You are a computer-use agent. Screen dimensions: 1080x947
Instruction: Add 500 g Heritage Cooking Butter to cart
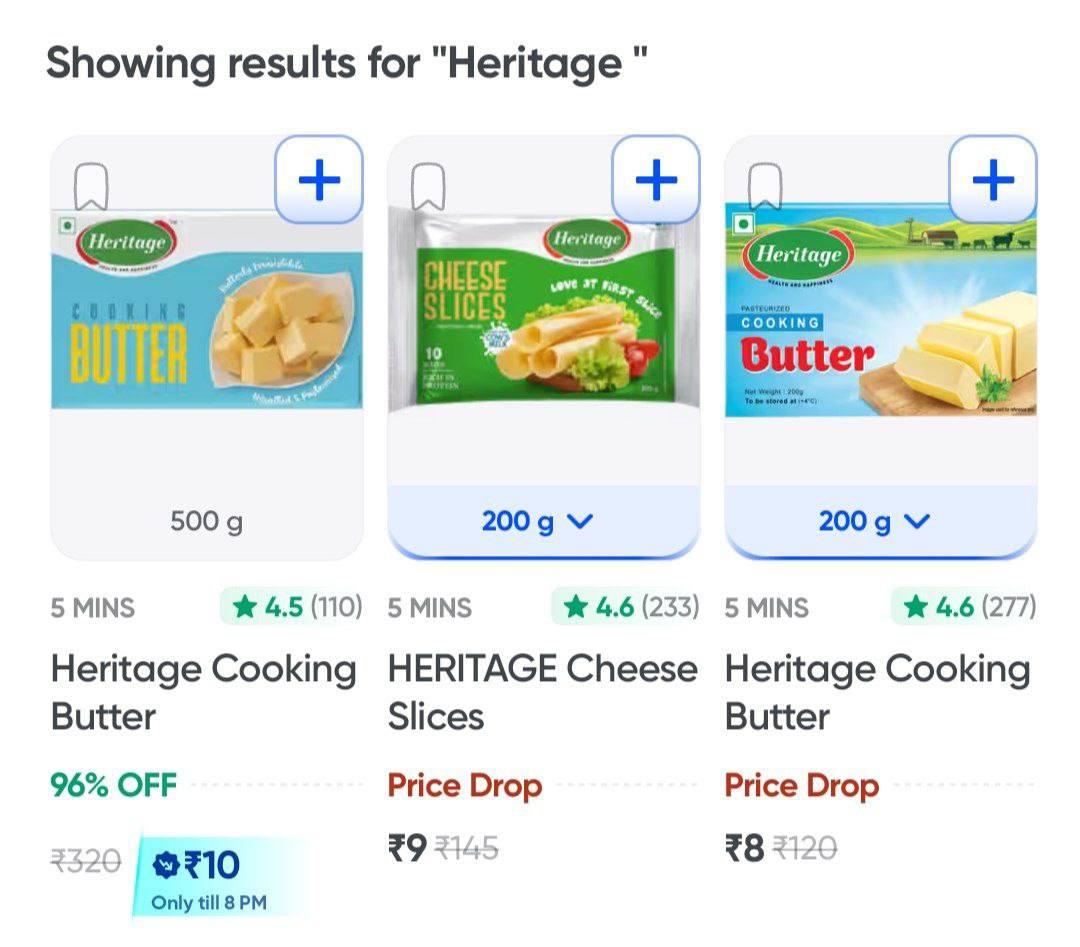[x=319, y=180]
